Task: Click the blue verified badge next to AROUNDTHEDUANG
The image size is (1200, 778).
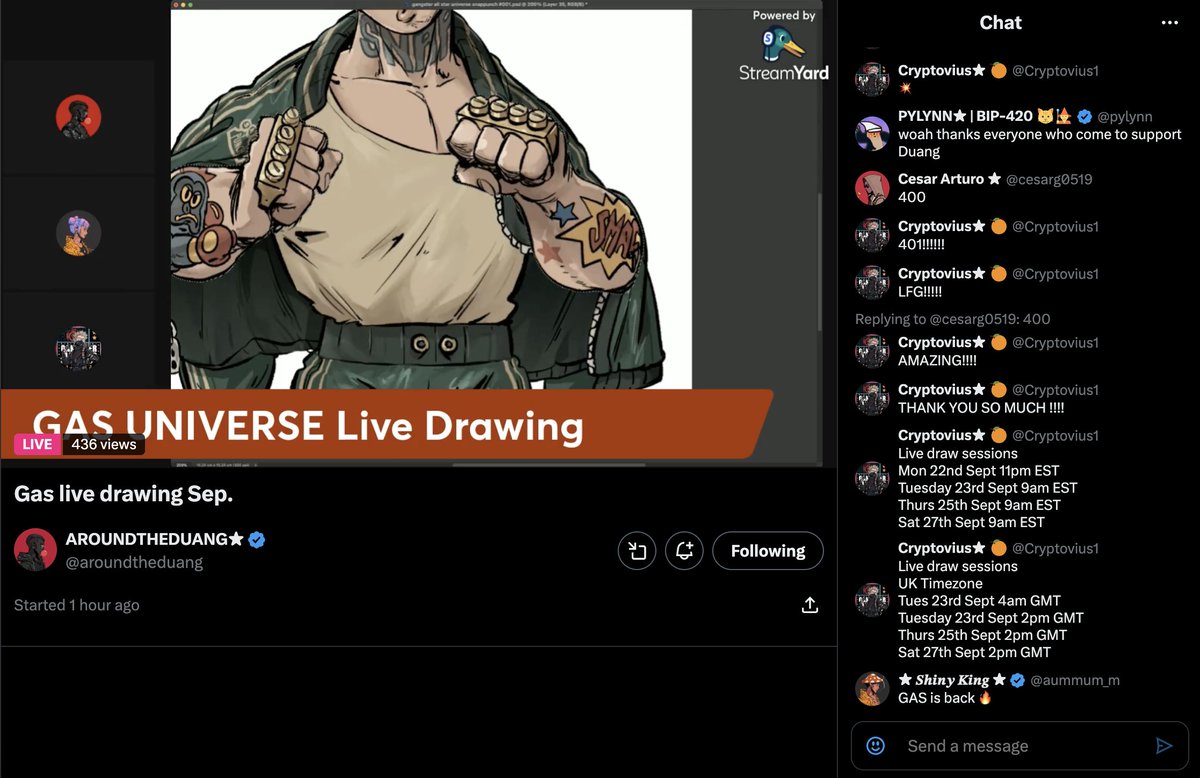Action: [x=257, y=540]
